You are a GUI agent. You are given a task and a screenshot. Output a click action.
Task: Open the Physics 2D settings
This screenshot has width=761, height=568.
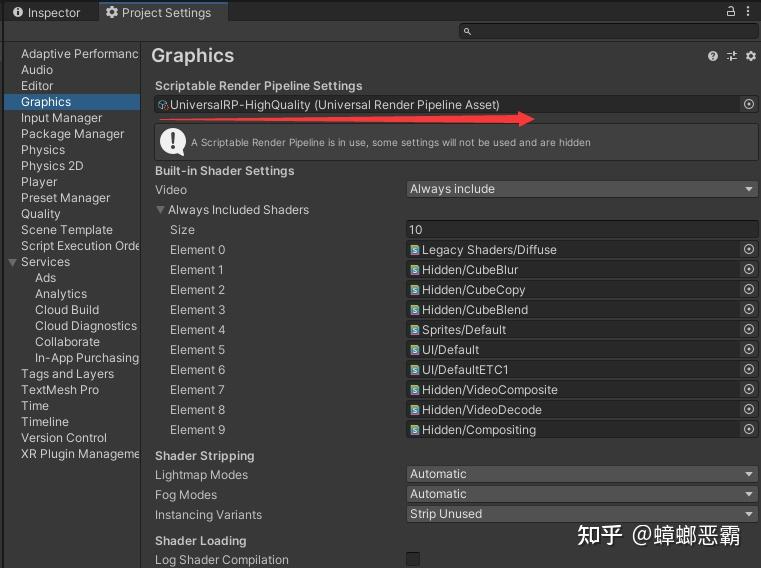pos(52,166)
